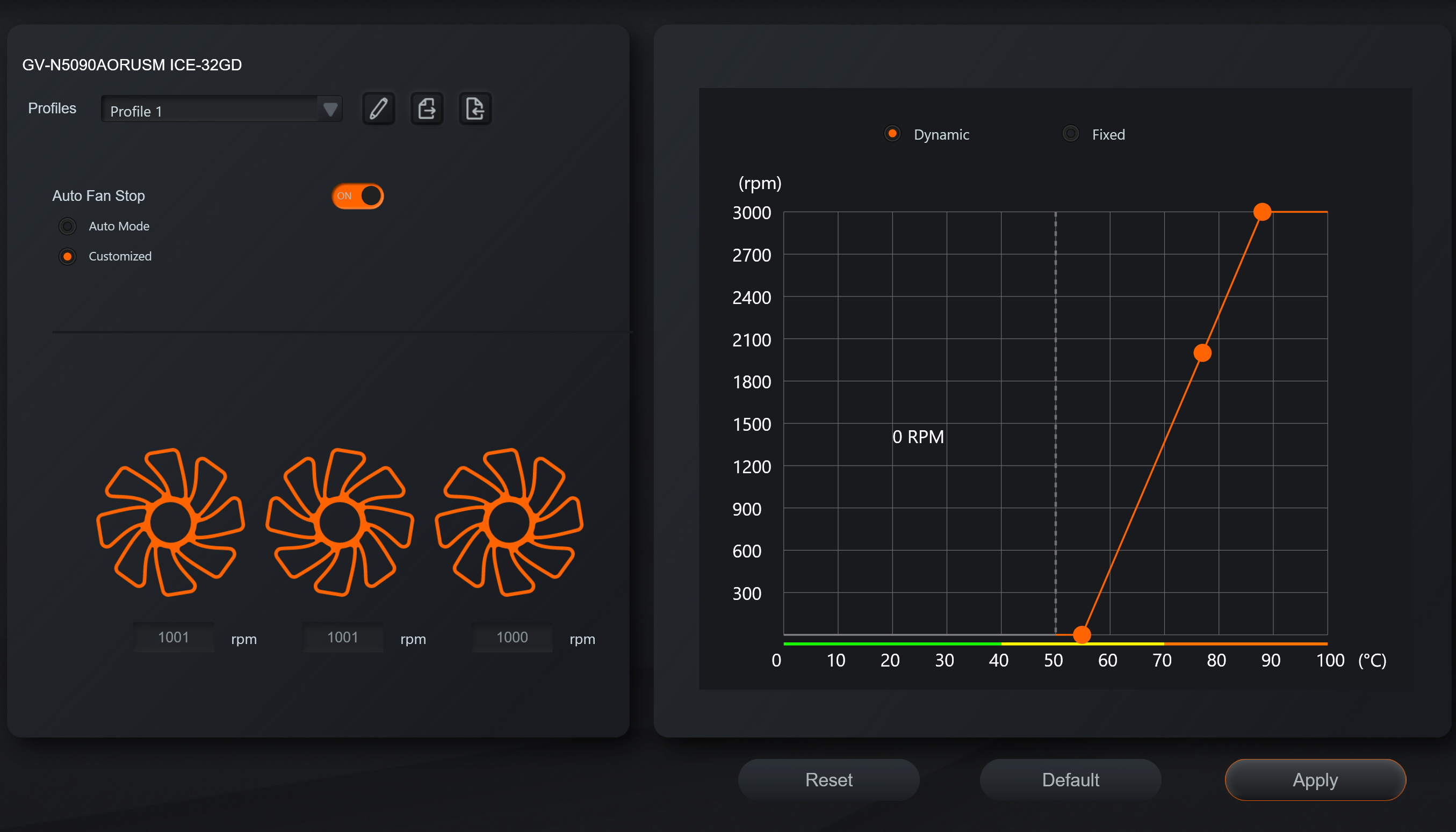
Task: Select the Customized radio button
Action: point(68,257)
